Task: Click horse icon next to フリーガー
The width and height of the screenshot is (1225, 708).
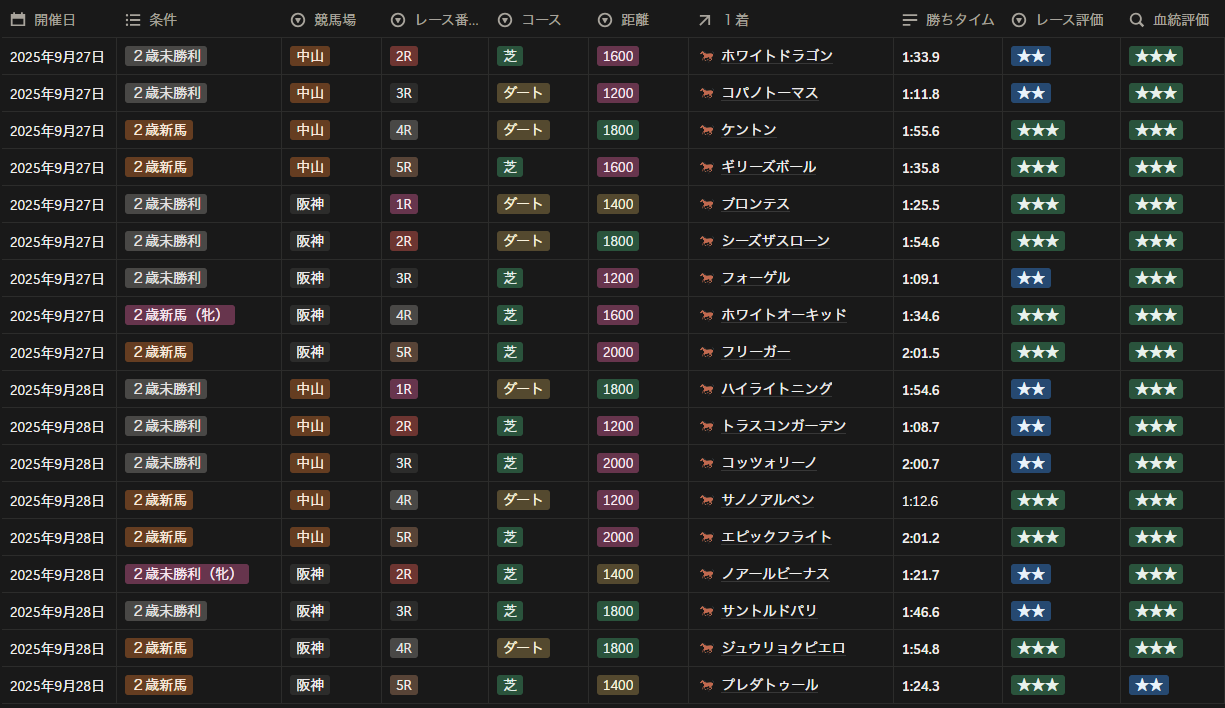Action: pos(707,353)
